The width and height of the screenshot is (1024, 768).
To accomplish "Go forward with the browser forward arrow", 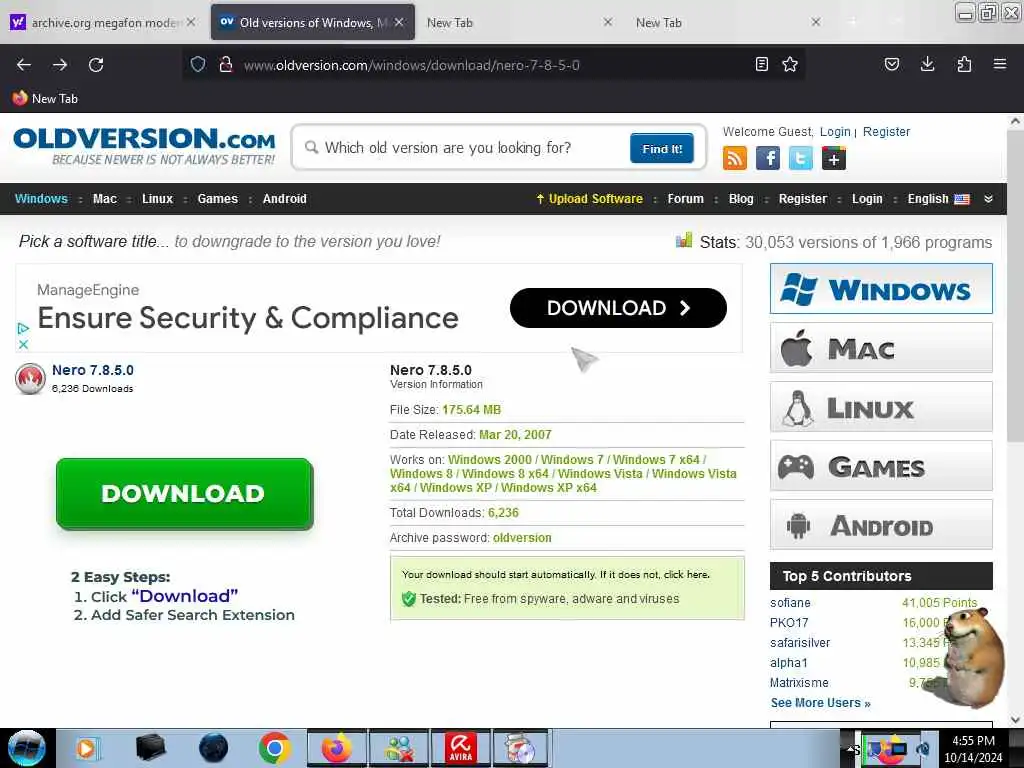I will pos(60,65).
